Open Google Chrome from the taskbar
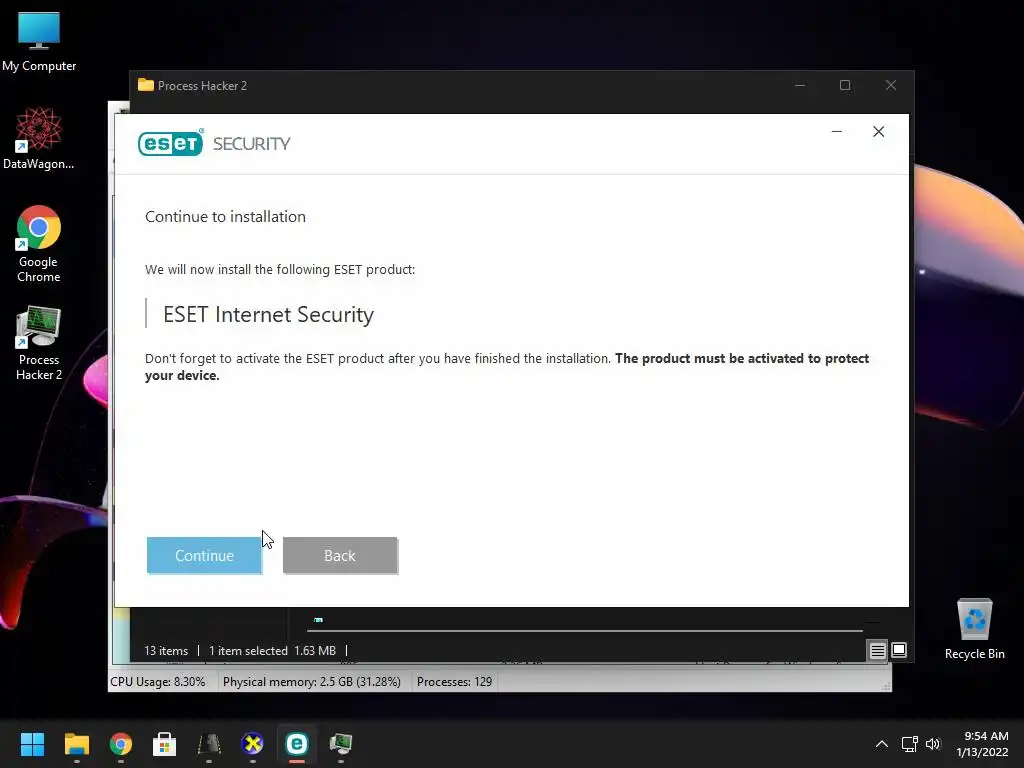Image resolution: width=1024 pixels, height=768 pixels. pos(121,744)
